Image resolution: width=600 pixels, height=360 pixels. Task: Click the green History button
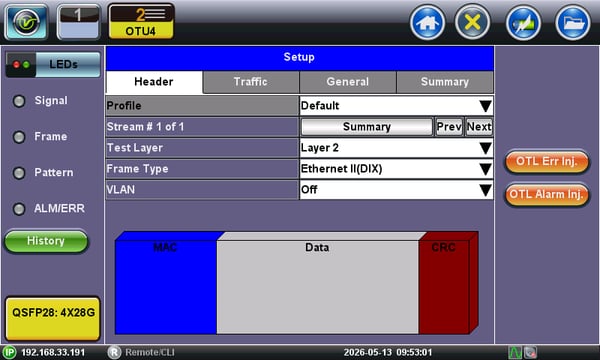[46, 241]
